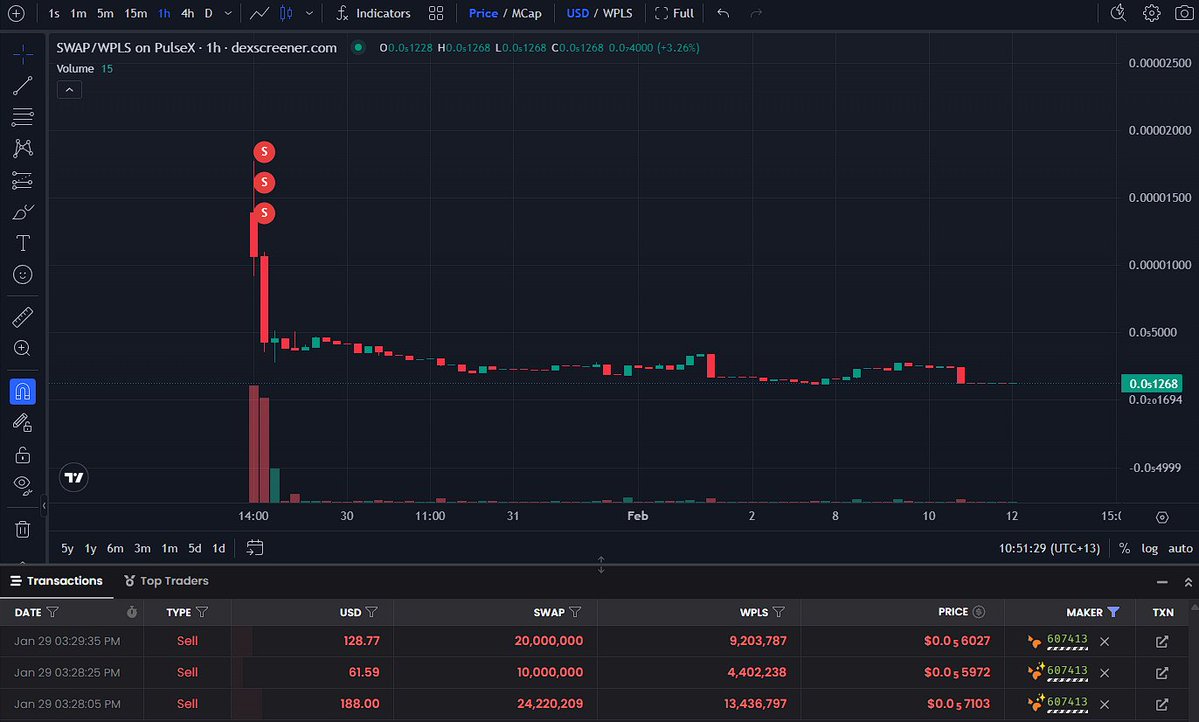Add symbol compare plus icon
This screenshot has height=722, width=1199.
16,13
